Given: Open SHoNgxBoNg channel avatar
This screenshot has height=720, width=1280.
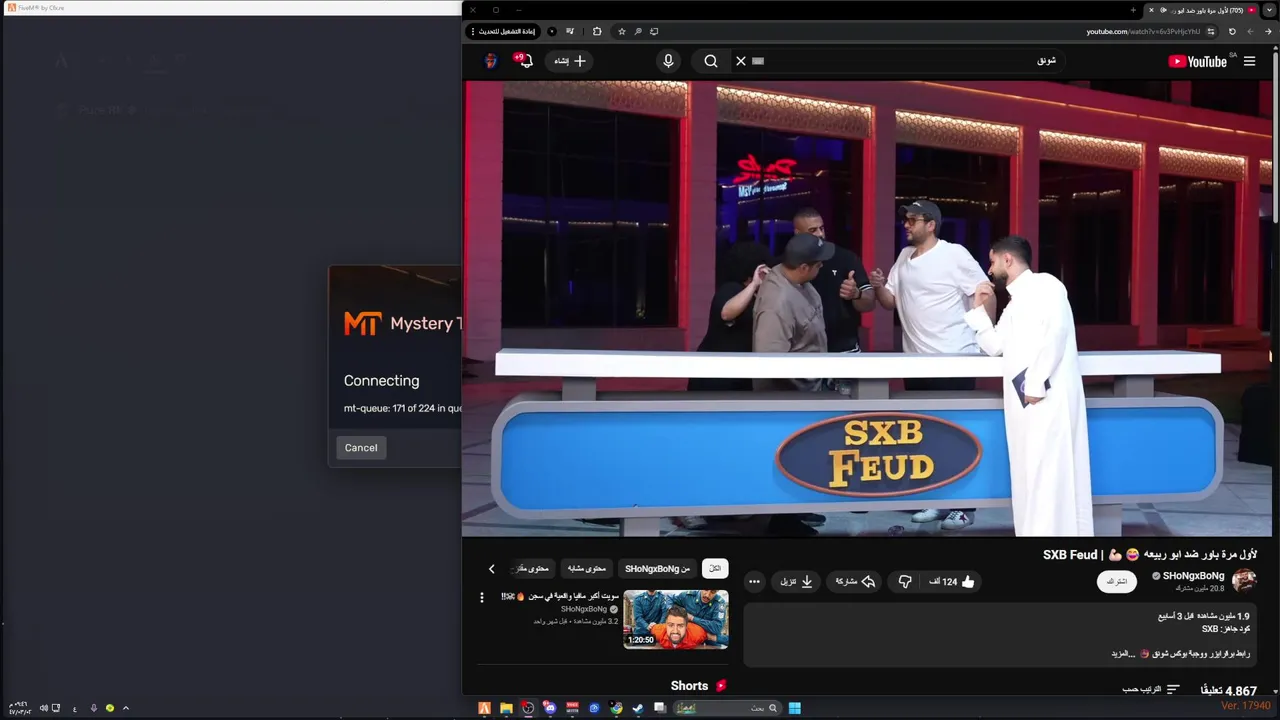Looking at the screenshot, I should (1244, 581).
